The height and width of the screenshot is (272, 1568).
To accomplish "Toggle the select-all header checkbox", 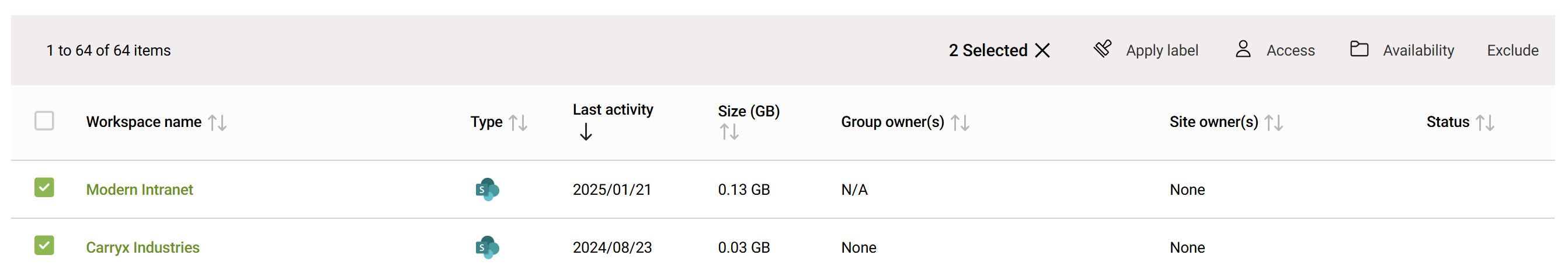I will pos(44,120).
